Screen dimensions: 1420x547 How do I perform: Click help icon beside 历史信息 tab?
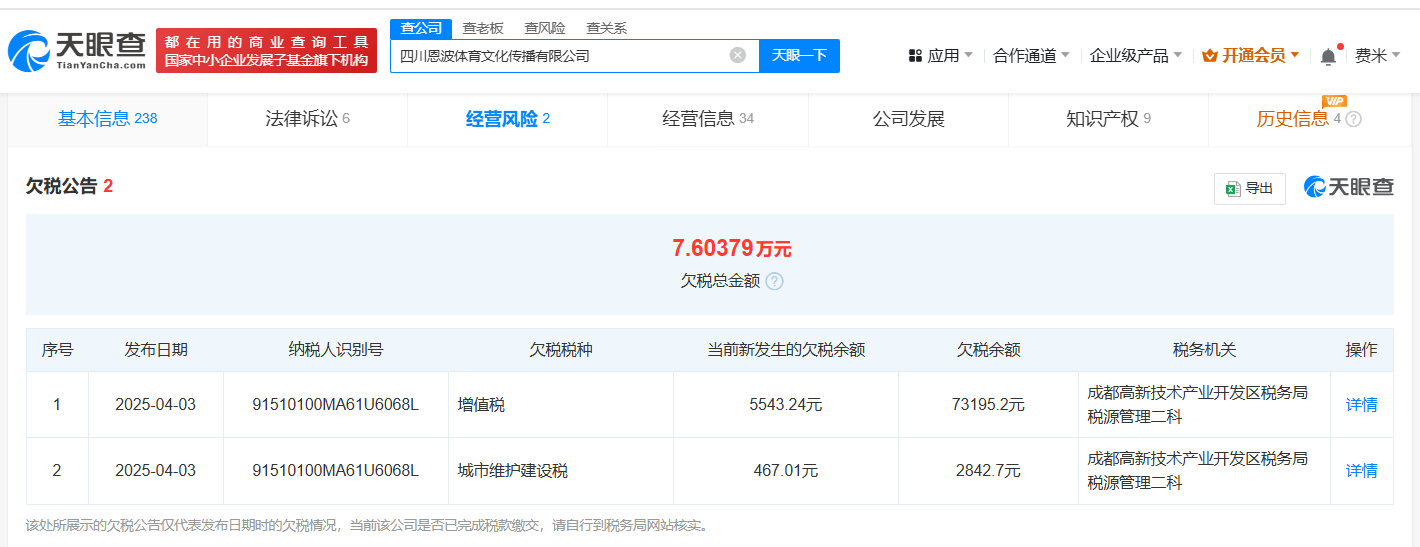click(1353, 119)
